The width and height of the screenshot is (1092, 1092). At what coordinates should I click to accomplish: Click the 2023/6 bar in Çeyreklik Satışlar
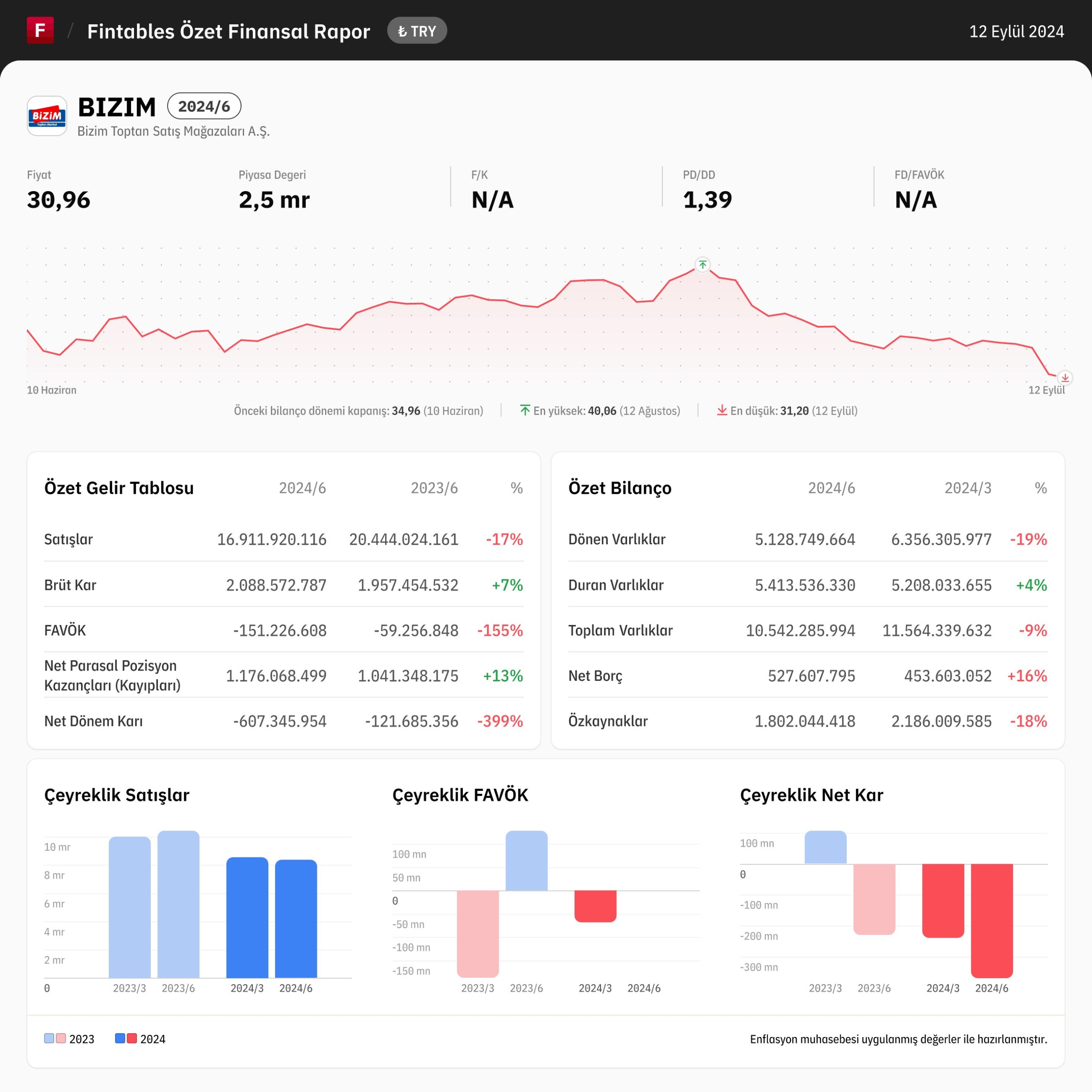[x=179, y=904]
